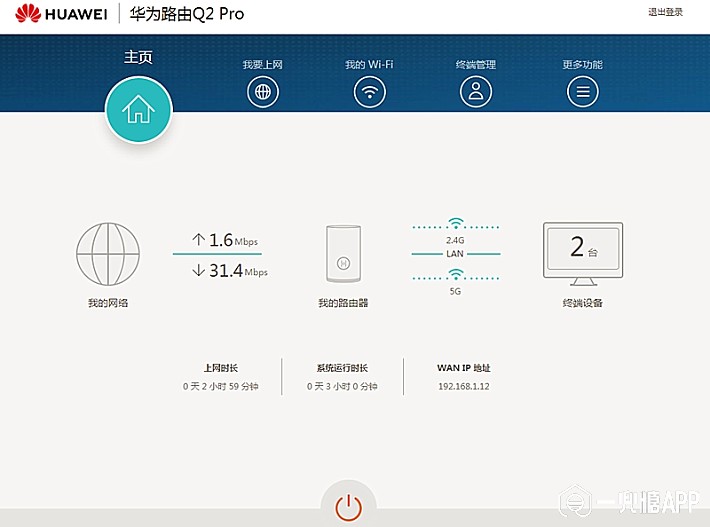This screenshot has width=710, height=527.
Task: Click the 5G Wi-Fi signal icon
Action: [x=456, y=279]
